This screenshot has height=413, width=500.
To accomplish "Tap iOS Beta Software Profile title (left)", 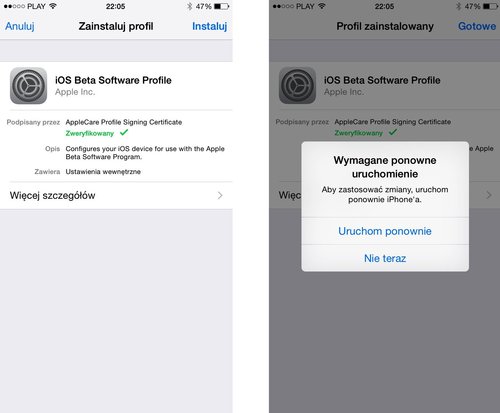I will (x=113, y=80).
